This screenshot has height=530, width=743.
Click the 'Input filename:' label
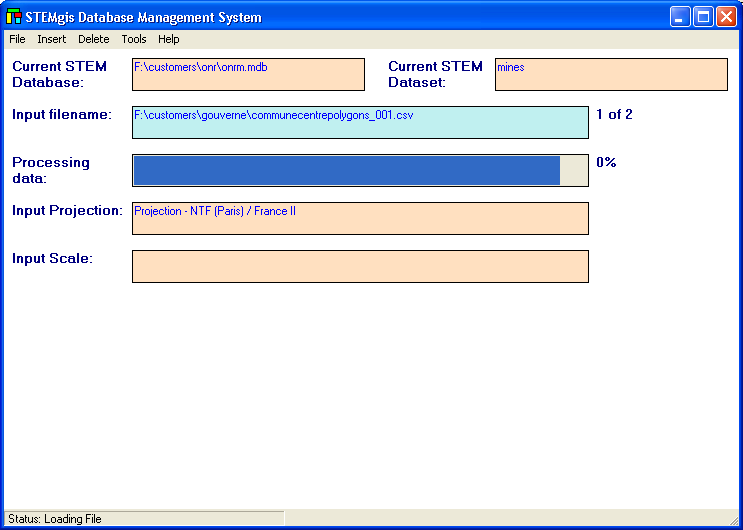point(62,115)
